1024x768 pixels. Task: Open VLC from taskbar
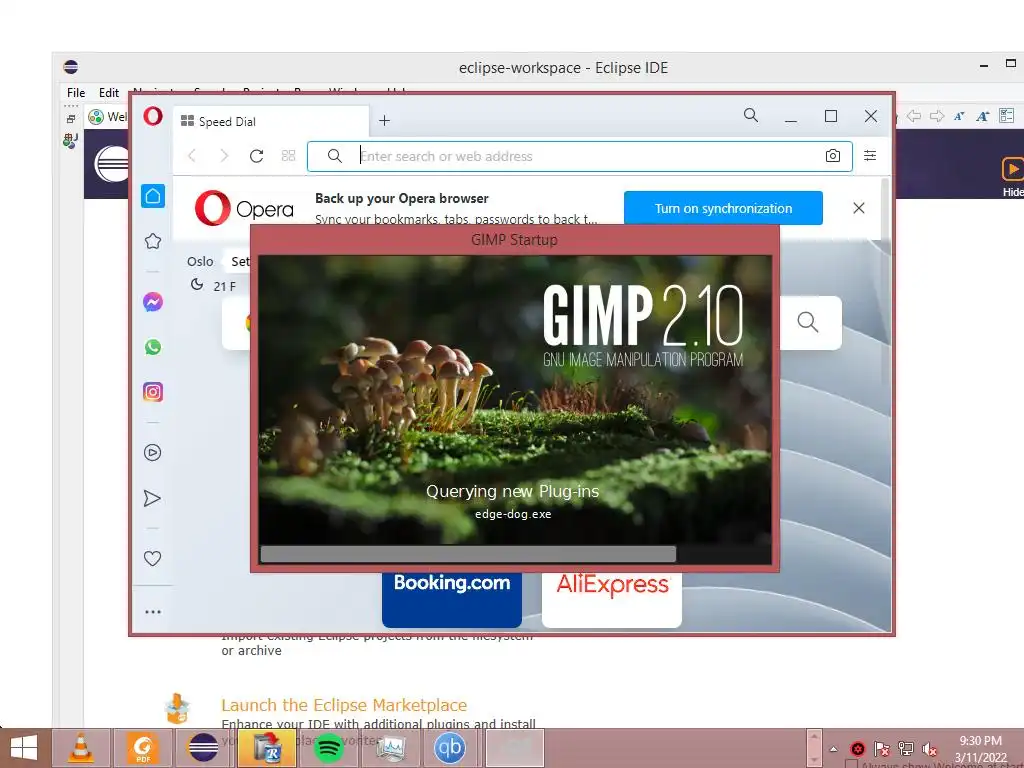coord(80,748)
